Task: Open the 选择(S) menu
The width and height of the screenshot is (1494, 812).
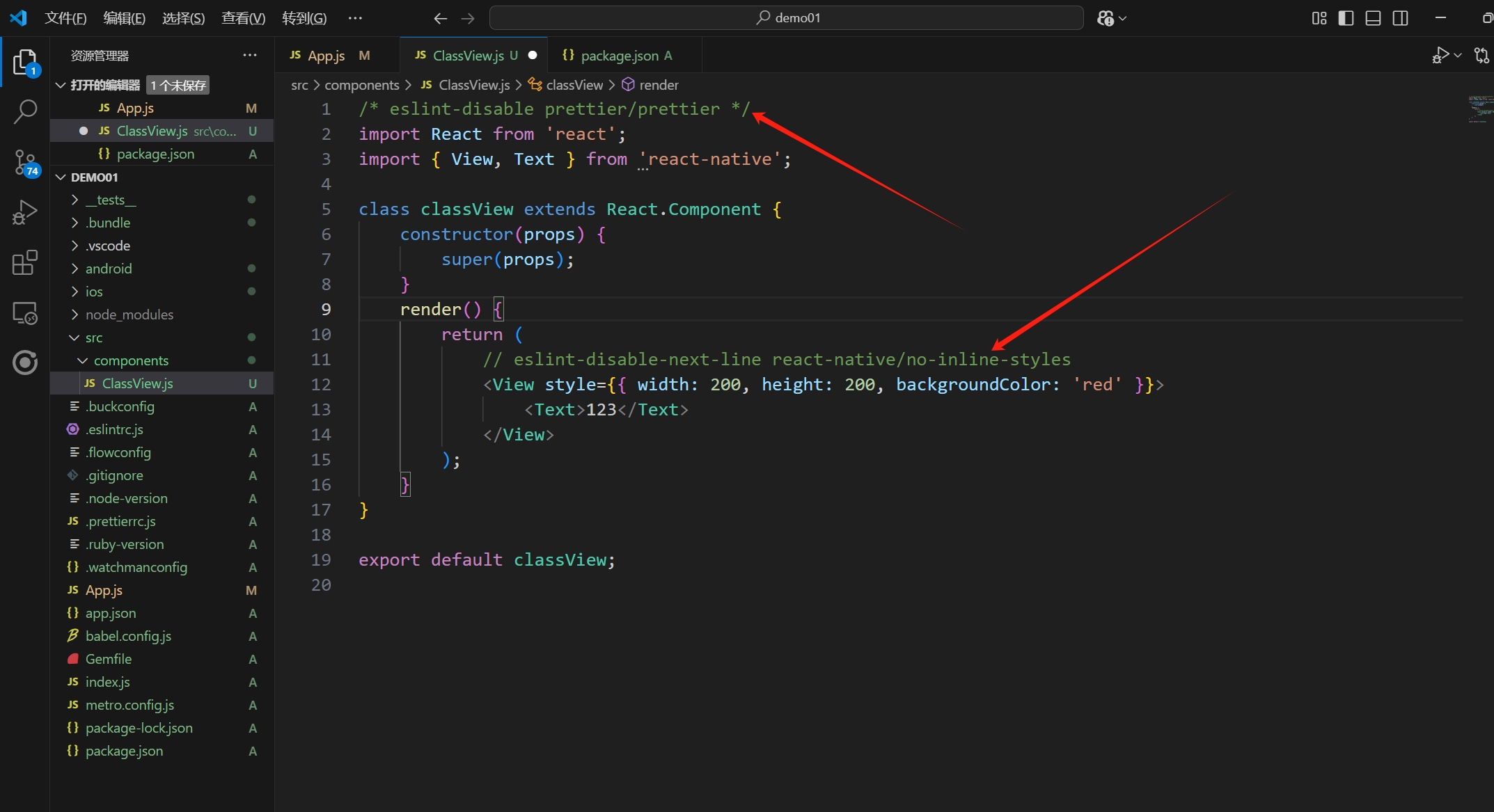Action: (x=184, y=18)
